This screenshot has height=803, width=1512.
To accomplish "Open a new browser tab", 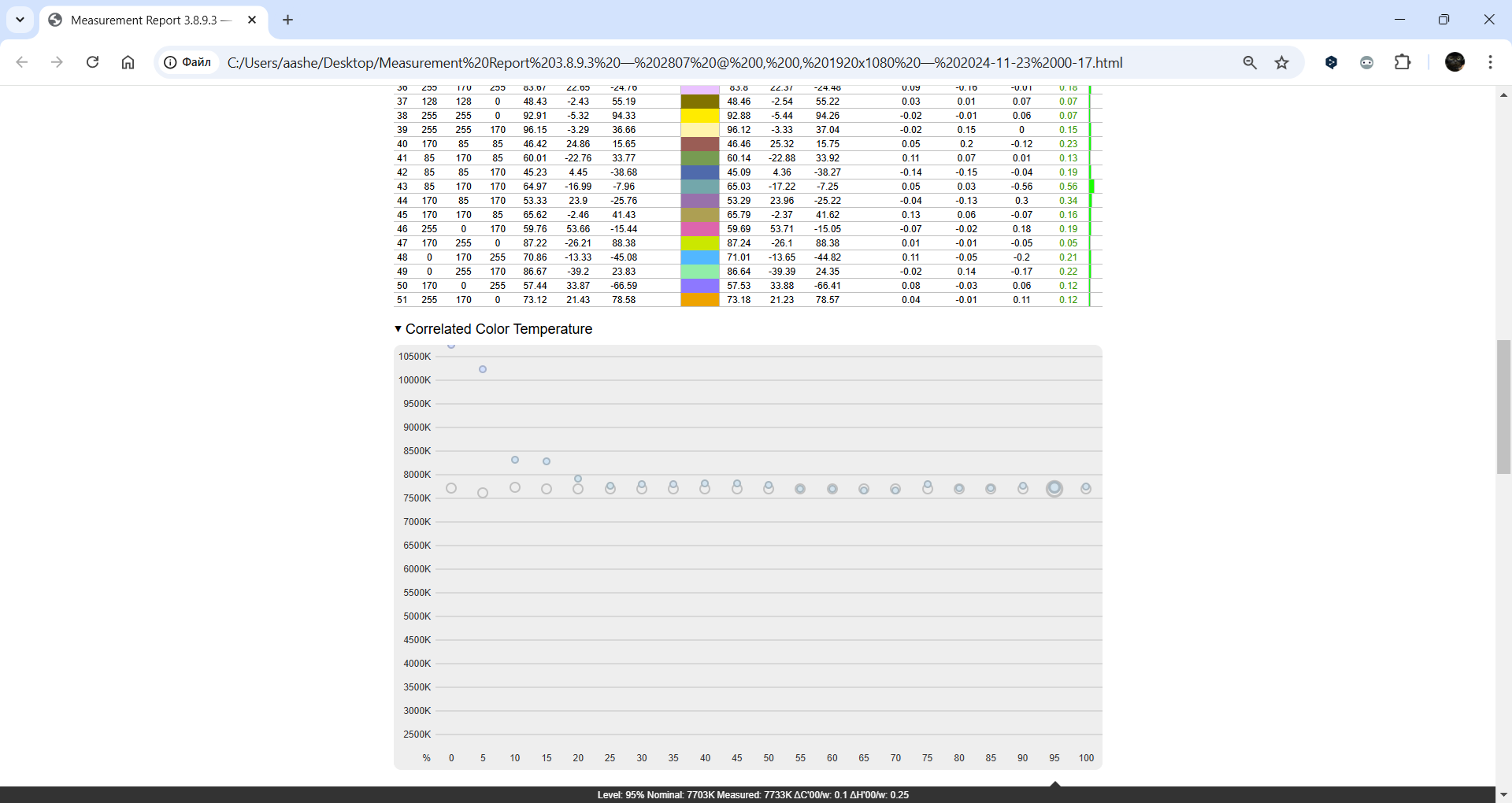I will (x=288, y=20).
